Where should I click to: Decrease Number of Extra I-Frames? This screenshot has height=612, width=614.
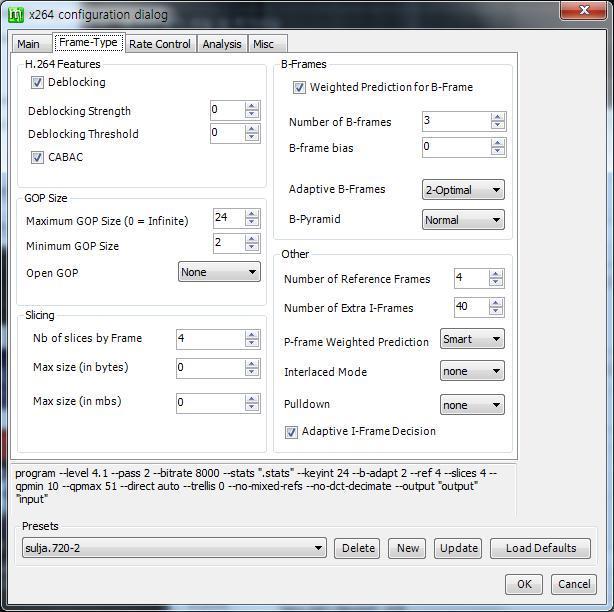pos(496,312)
